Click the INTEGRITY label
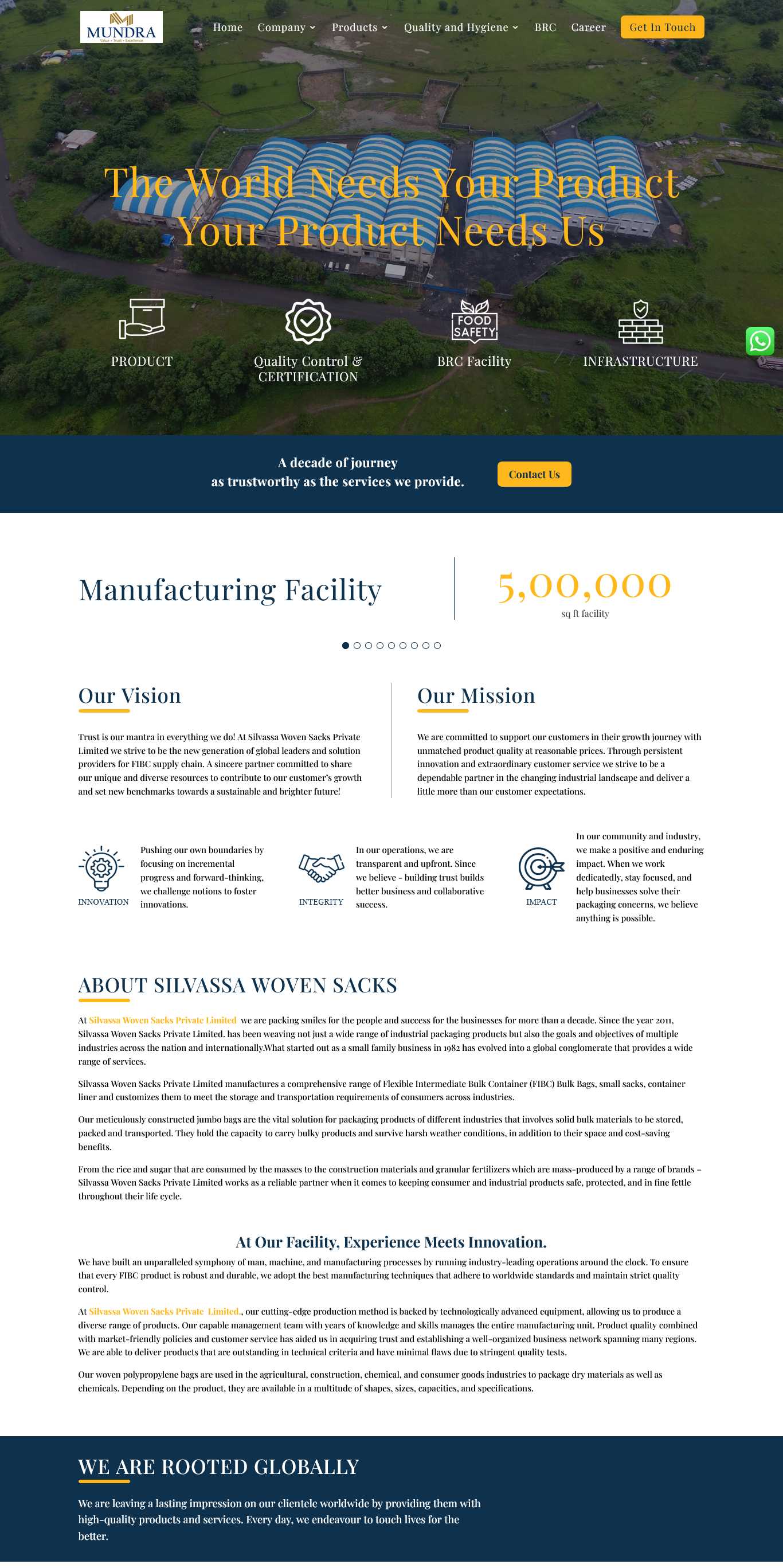The width and height of the screenshot is (783, 1568). (x=321, y=902)
